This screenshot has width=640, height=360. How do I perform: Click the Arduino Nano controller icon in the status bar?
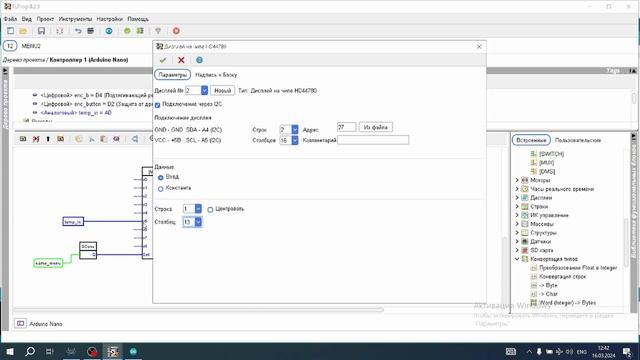pos(20,323)
